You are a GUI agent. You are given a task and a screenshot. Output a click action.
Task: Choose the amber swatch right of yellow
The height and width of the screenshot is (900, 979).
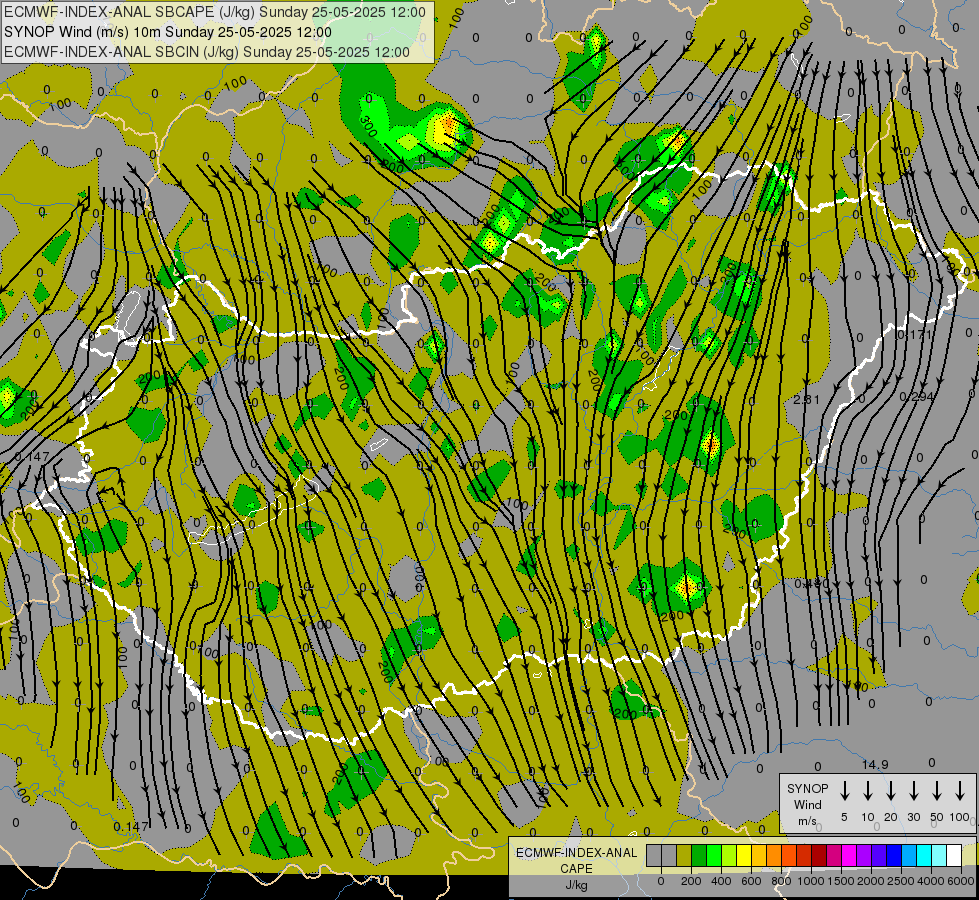(759, 855)
